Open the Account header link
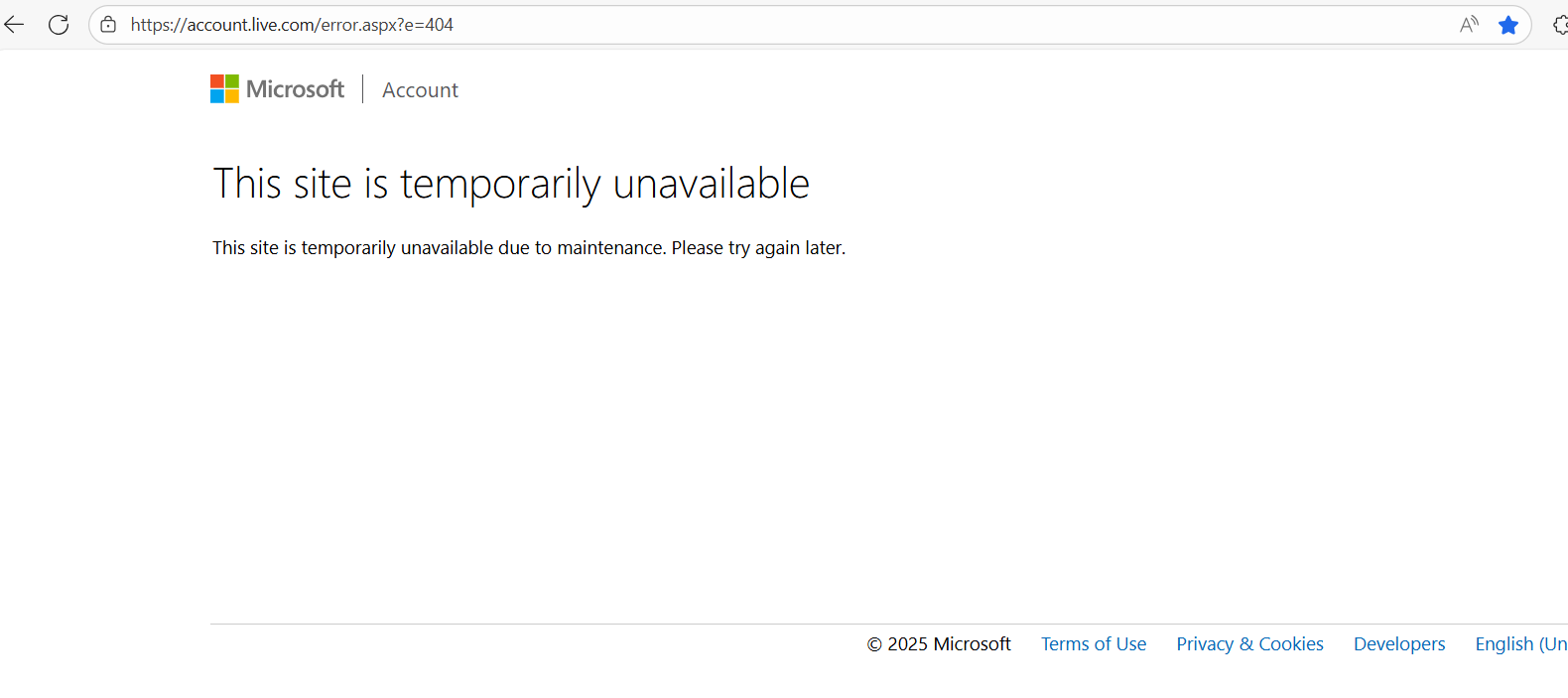1568x698 pixels. tap(420, 90)
